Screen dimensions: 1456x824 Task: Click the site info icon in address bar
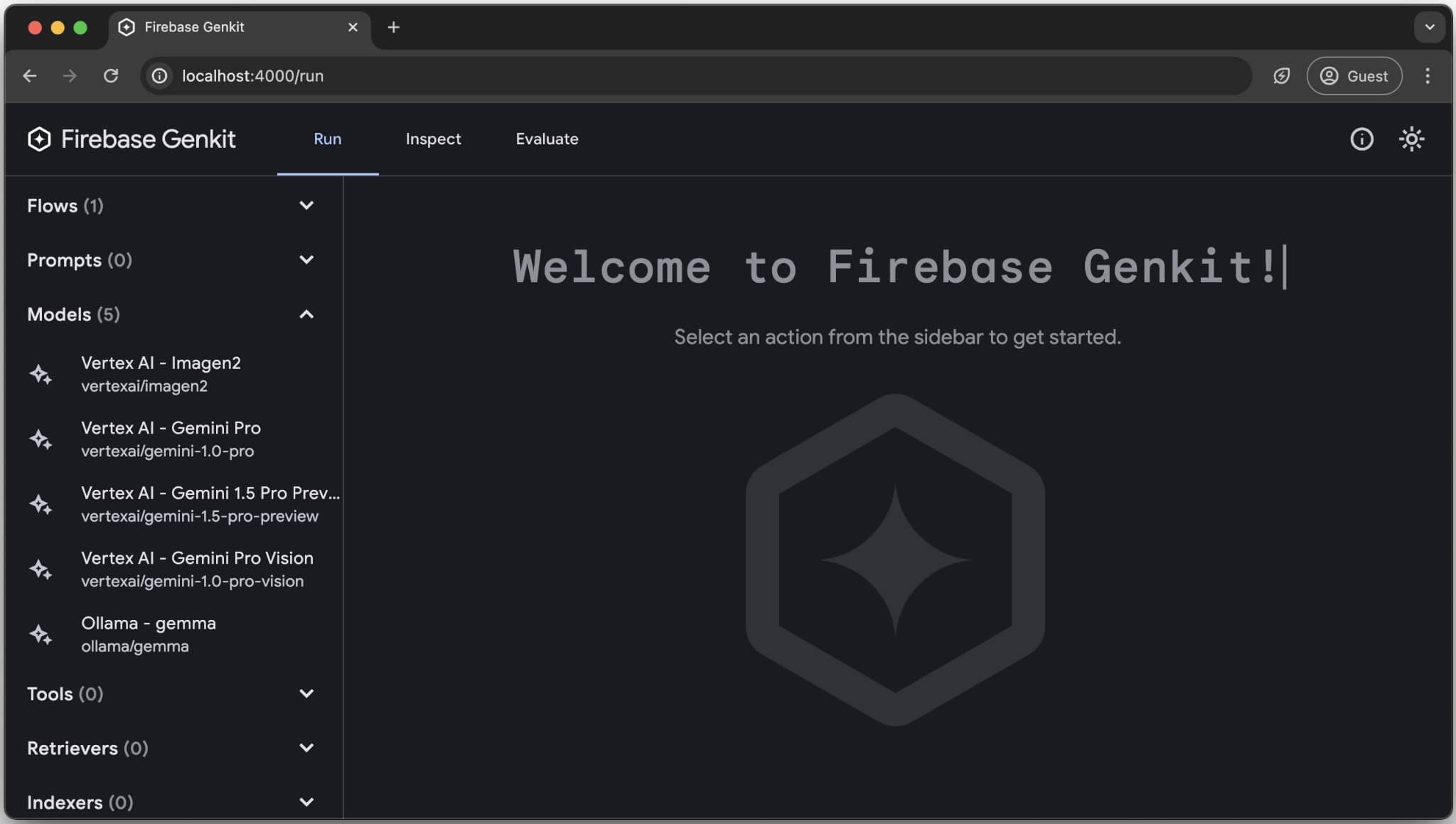point(160,76)
